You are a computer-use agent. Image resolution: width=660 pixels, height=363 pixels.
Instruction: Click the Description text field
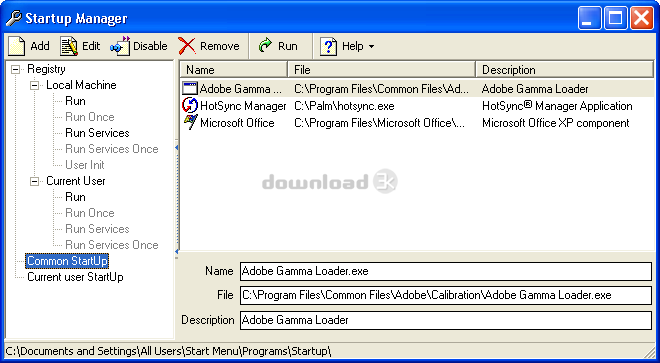pos(446,320)
